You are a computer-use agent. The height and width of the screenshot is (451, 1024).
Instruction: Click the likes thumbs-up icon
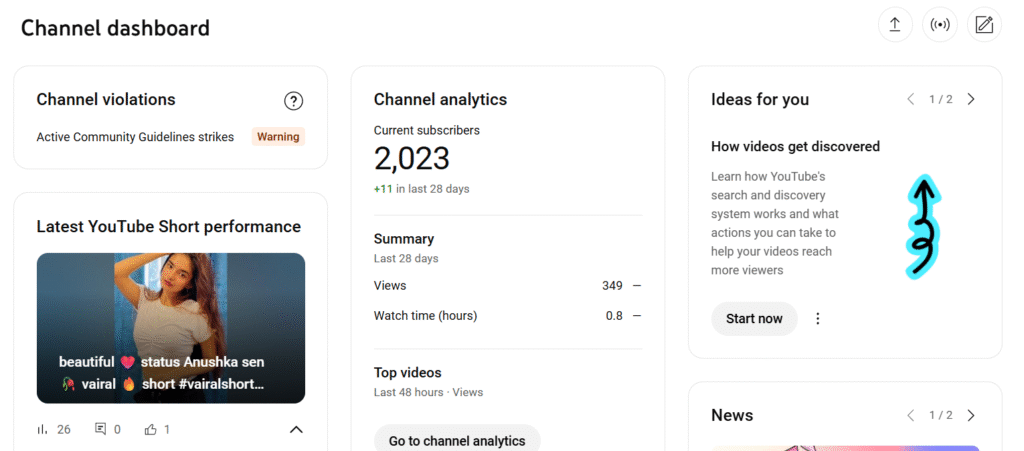coord(151,429)
